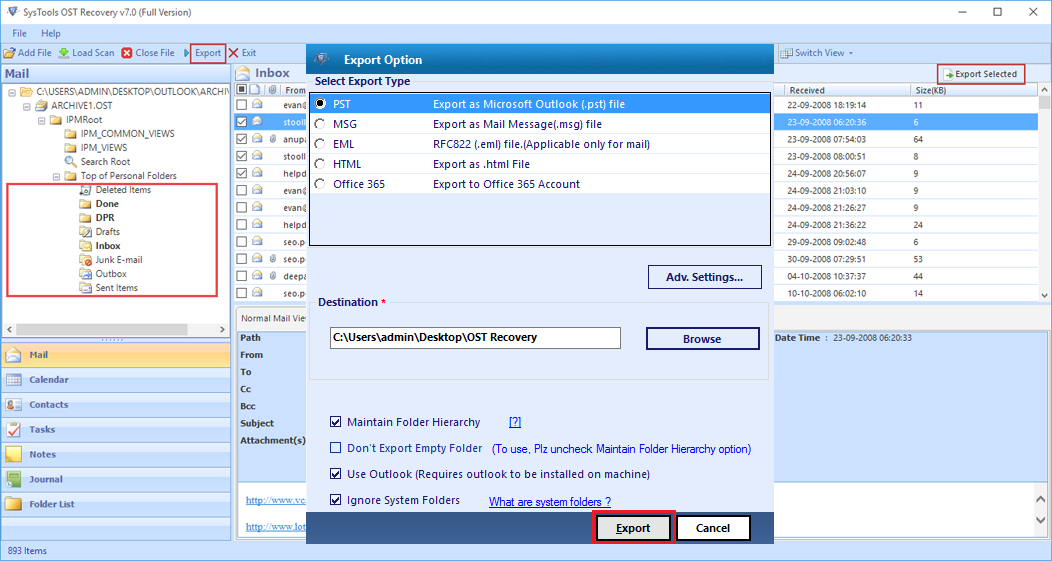Click Export in the top toolbar
This screenshot has height=561, width=1052.
(x=208, y=53)
